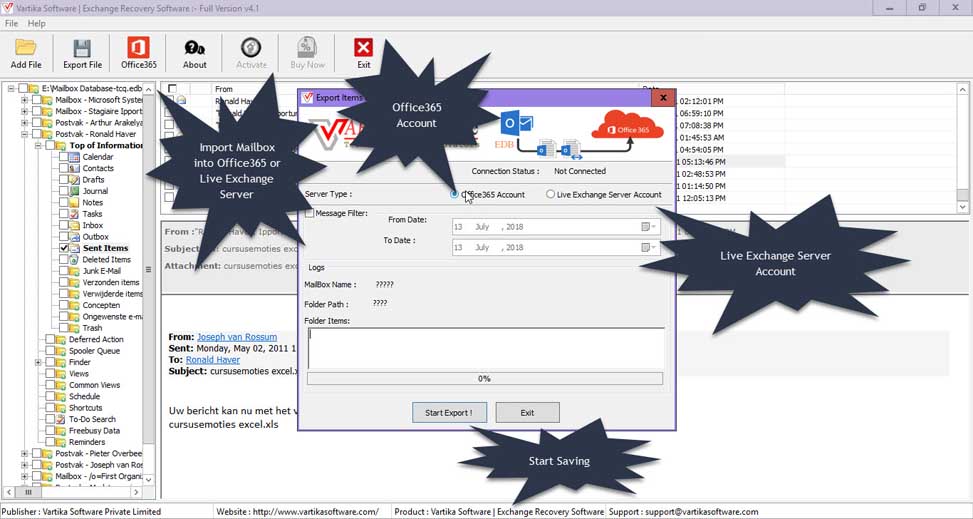The image size is (973, 519).
Task: Select the To-Do Search folder icon
Action: click(61, 419)
